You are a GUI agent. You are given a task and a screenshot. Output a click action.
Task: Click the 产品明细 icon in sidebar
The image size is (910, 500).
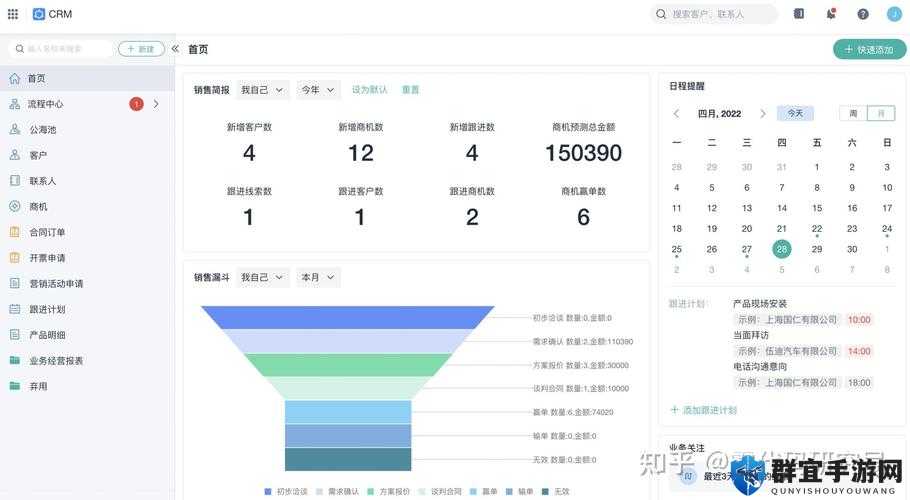(x=15, y=335)
